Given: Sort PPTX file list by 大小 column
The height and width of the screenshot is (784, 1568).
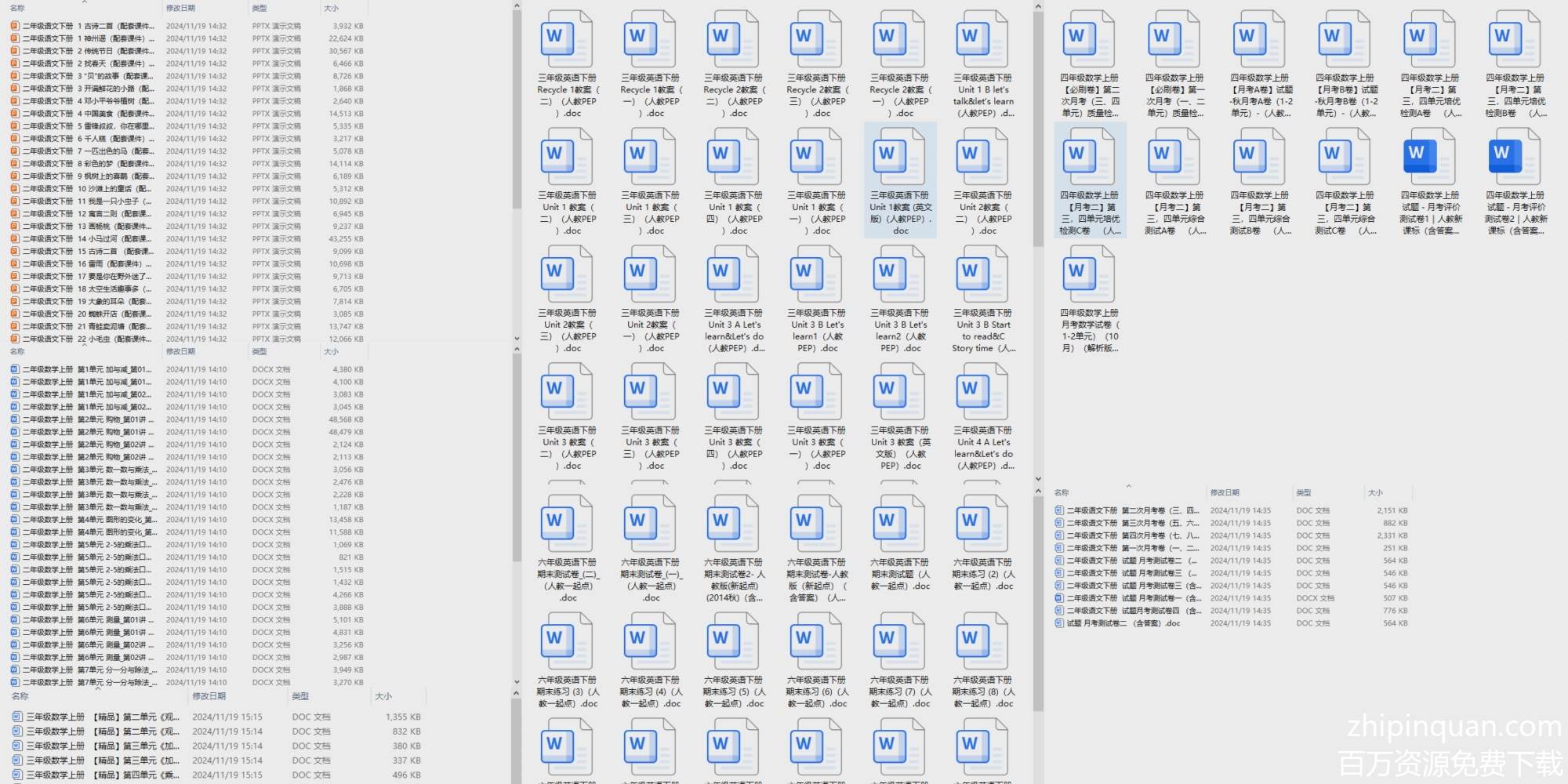Looking at the screenshot, I should (332, 9).
